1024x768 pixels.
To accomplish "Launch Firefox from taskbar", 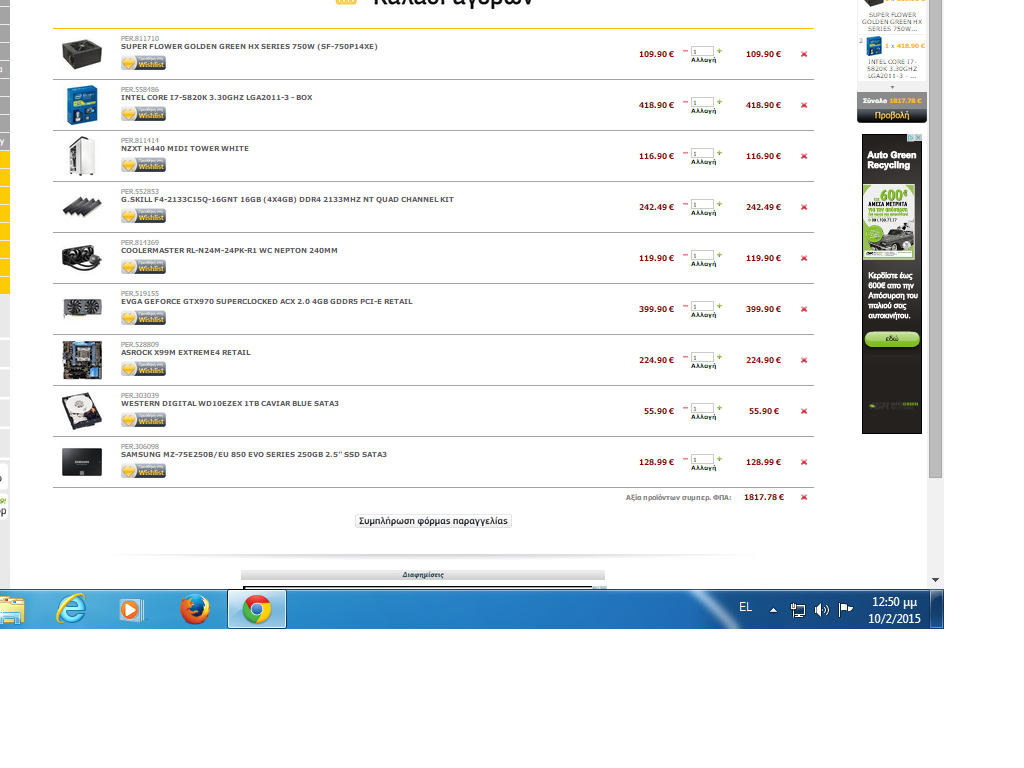I will [195, 609].
